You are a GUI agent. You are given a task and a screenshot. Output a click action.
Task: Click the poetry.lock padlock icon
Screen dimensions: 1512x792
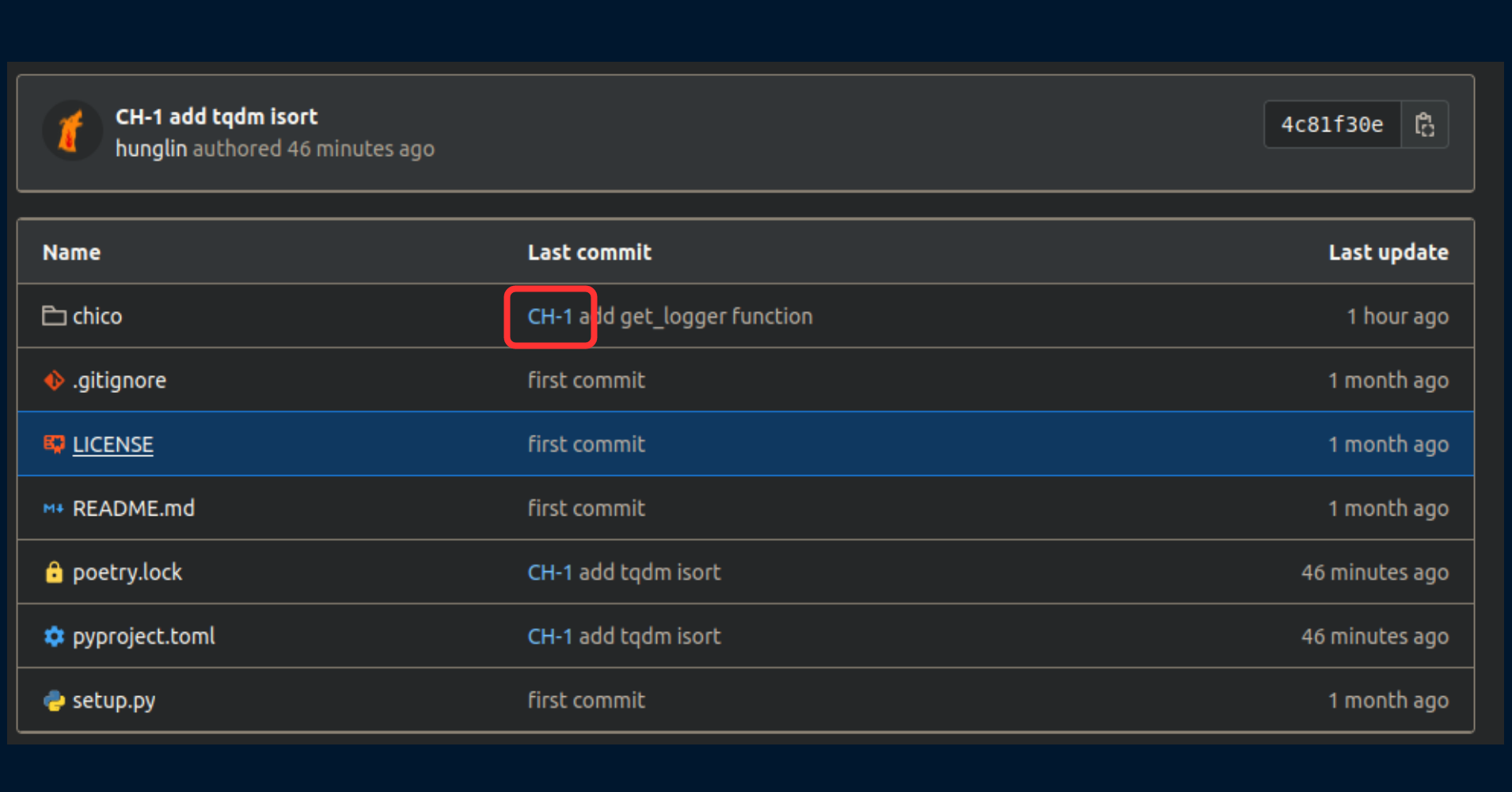54,572
